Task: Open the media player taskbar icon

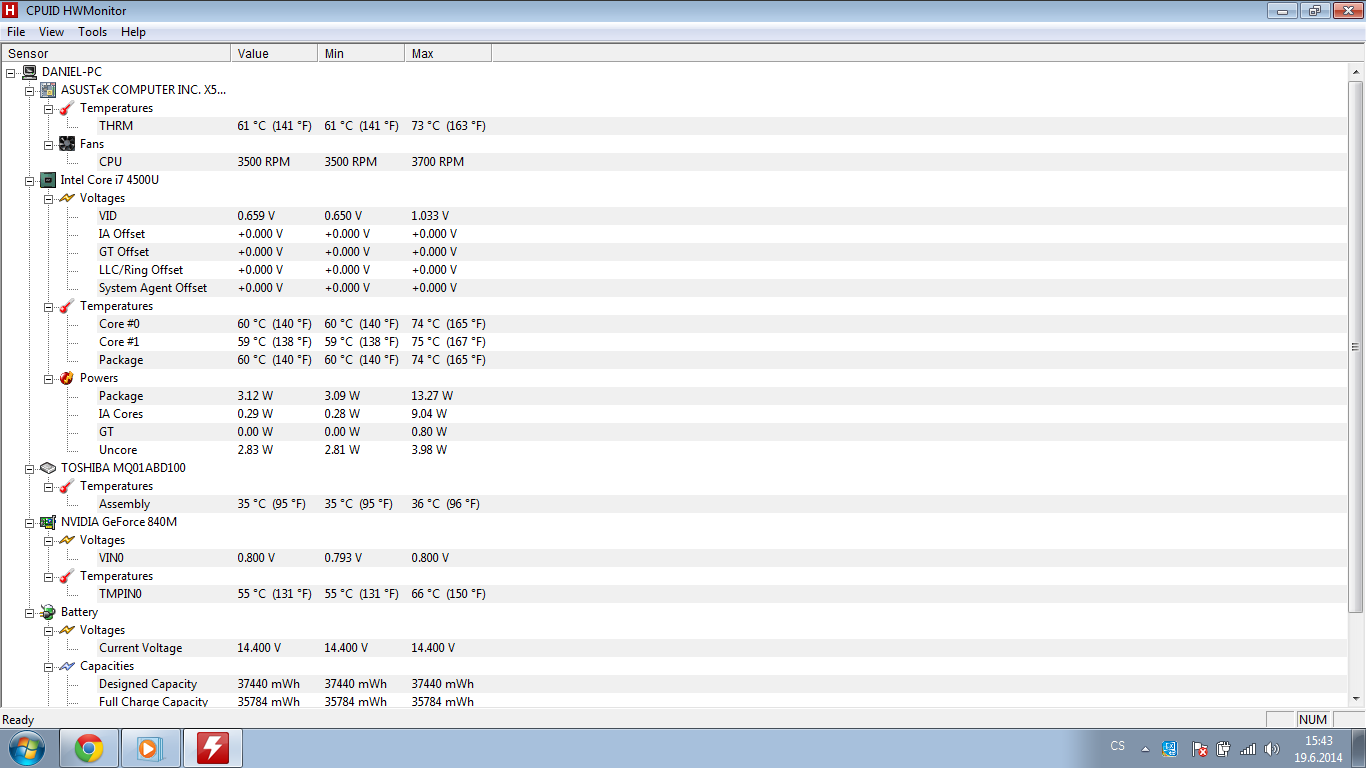Action: 150,748
